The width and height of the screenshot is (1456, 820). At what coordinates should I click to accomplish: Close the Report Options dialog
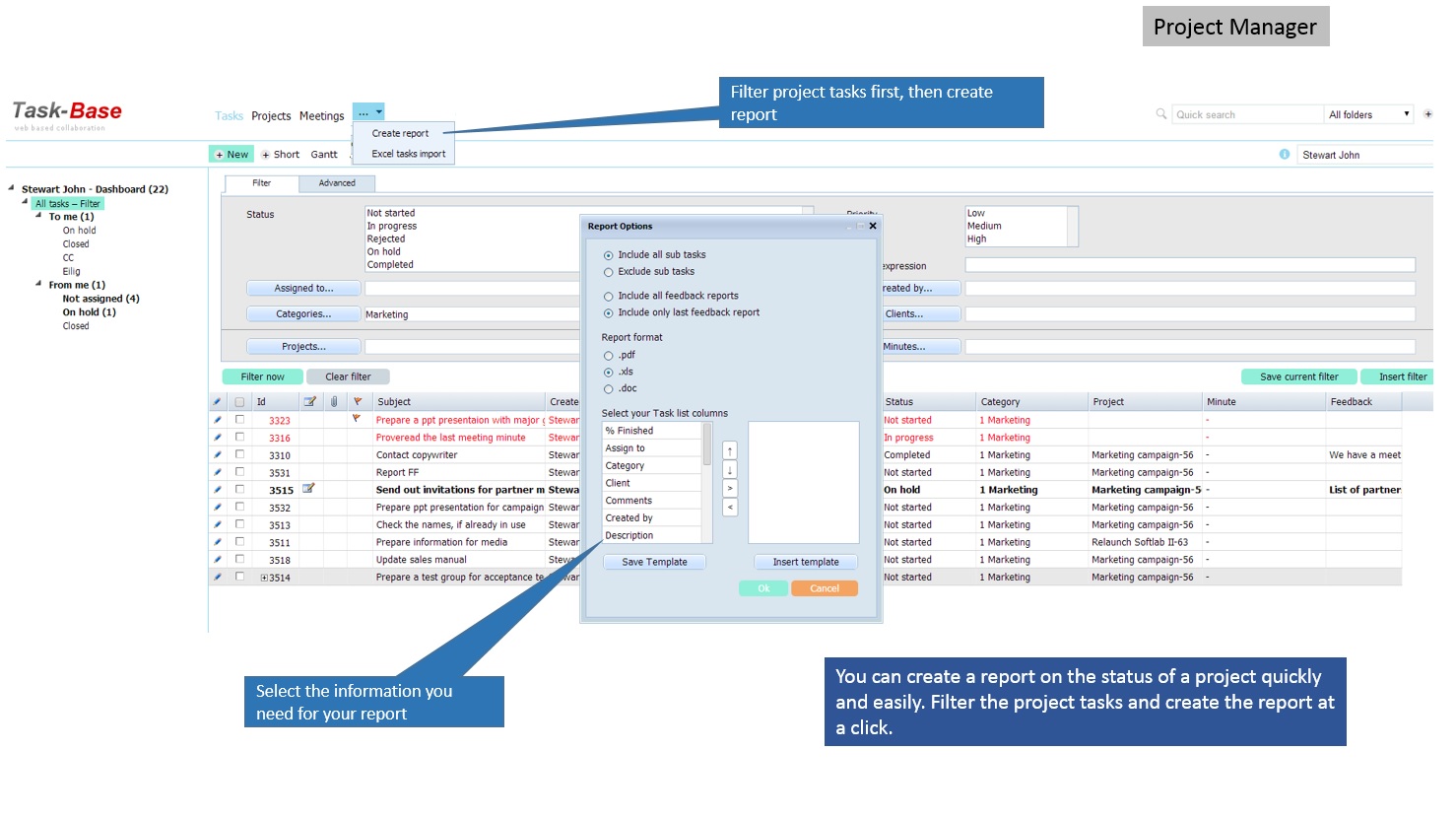(x=873, y=226)
